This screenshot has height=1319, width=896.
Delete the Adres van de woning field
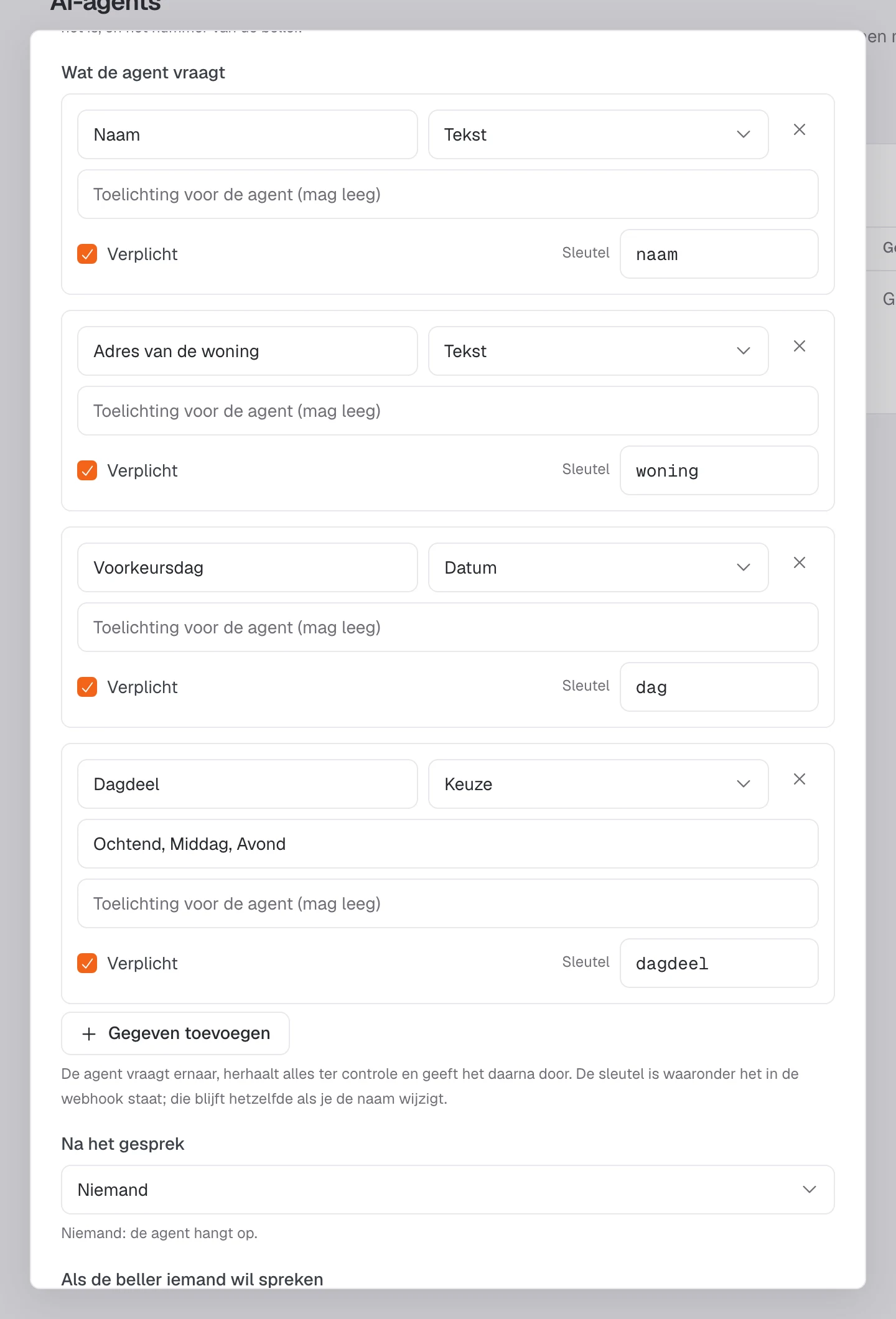(x=800, y=346)
